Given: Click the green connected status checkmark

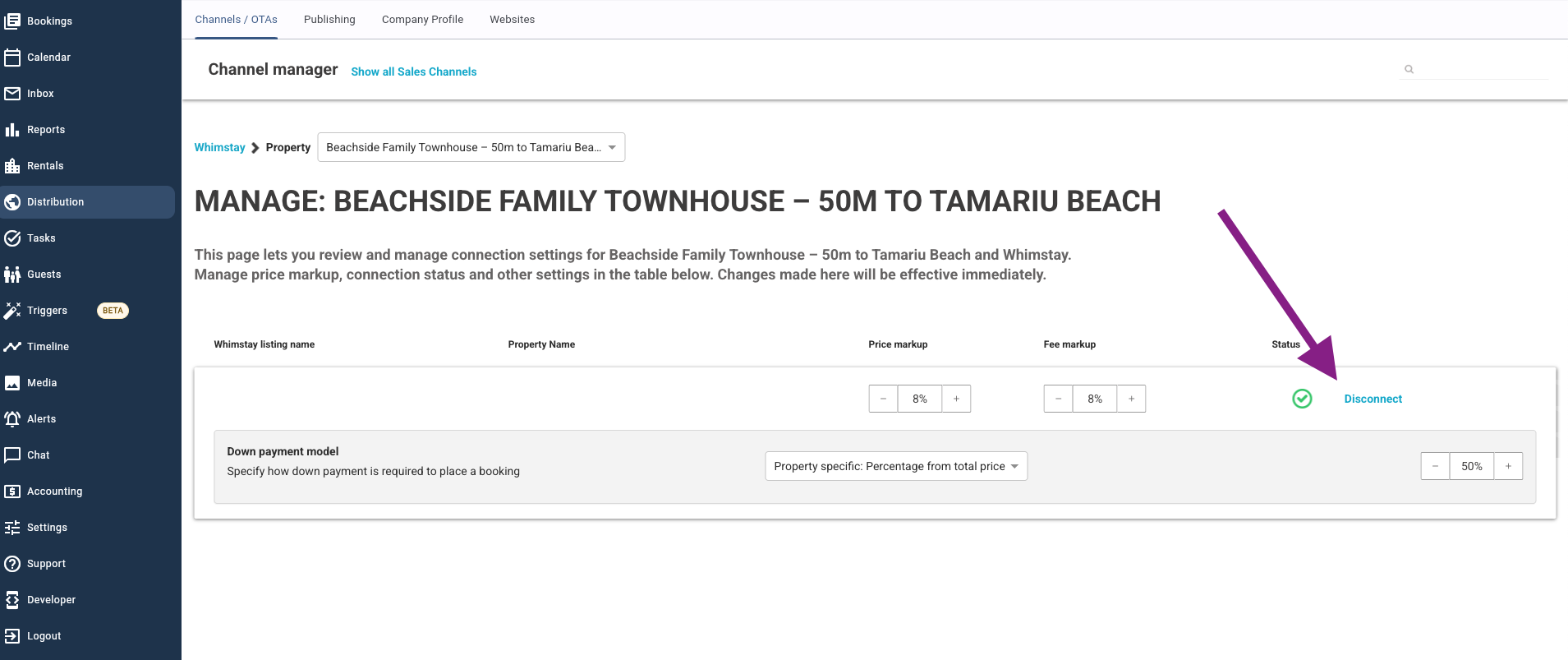Looking at the screenshot, I should point(1302,399).
